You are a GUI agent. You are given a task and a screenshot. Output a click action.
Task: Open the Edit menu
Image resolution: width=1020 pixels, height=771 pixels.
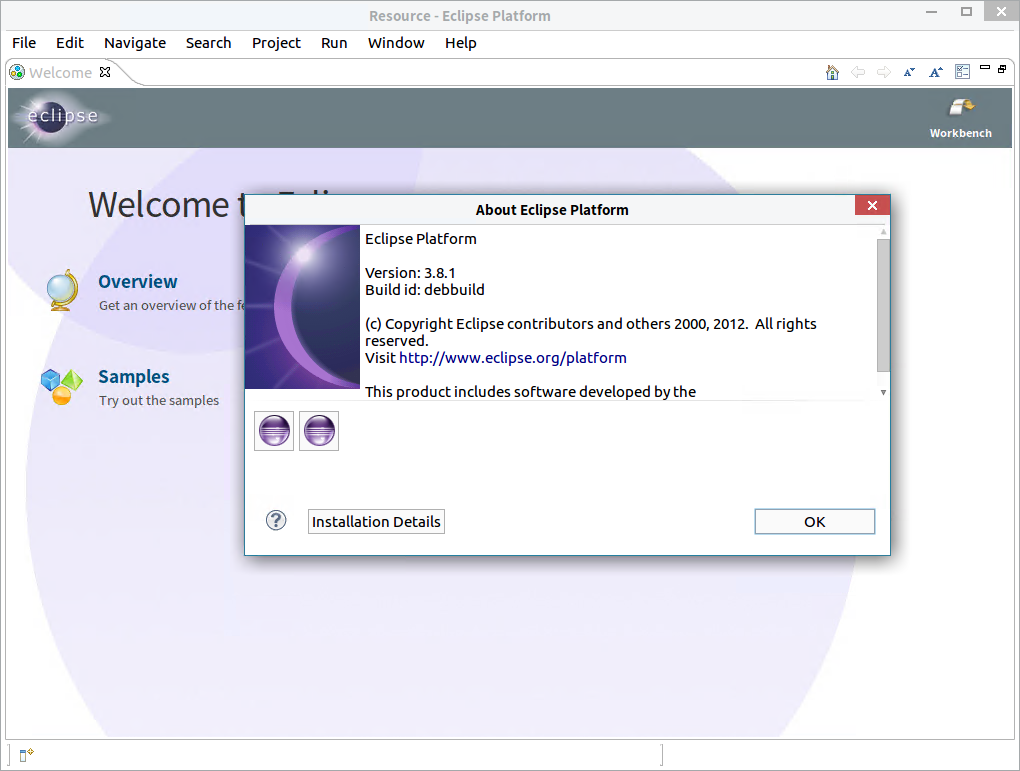(70, 43)
